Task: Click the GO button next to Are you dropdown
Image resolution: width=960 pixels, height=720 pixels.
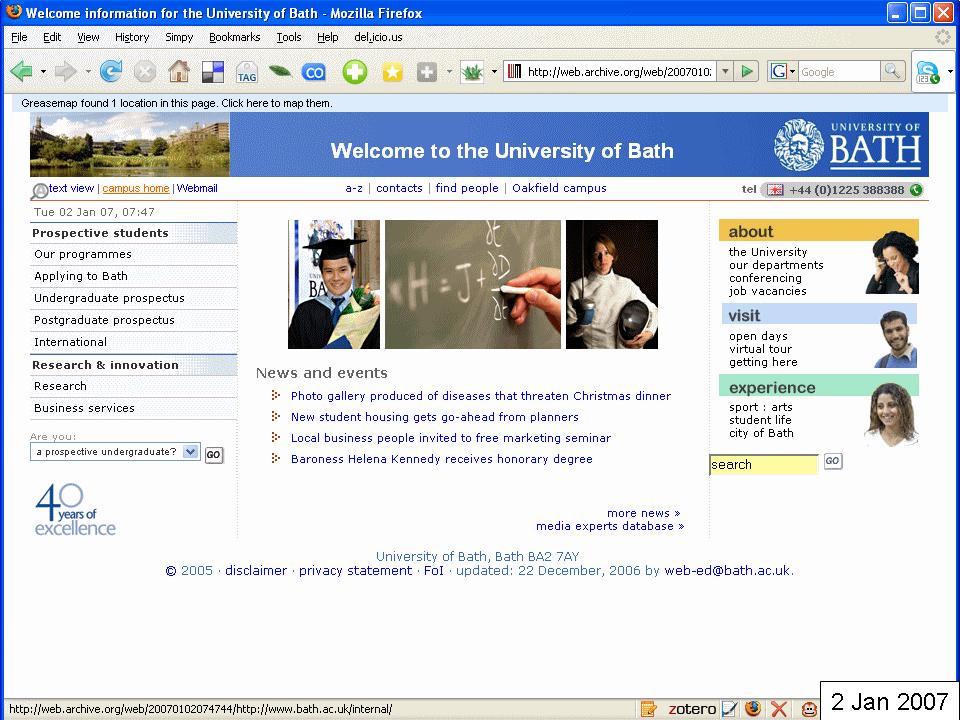Action: (214, 454)
